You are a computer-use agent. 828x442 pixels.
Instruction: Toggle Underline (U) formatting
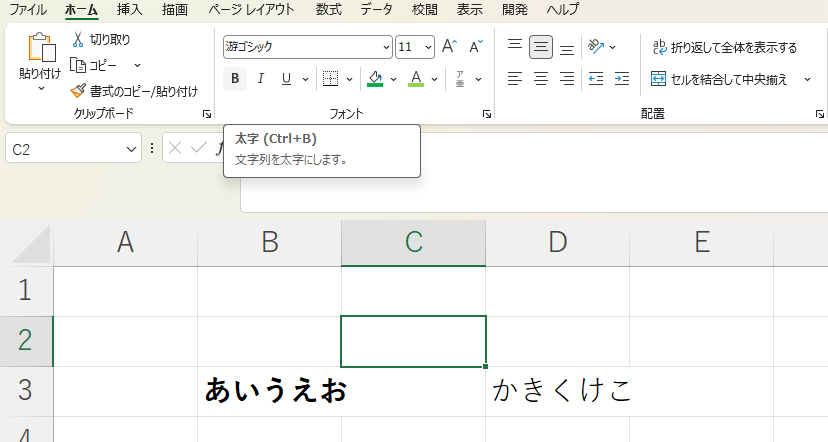pyautogui.click(x=286, y=79)
